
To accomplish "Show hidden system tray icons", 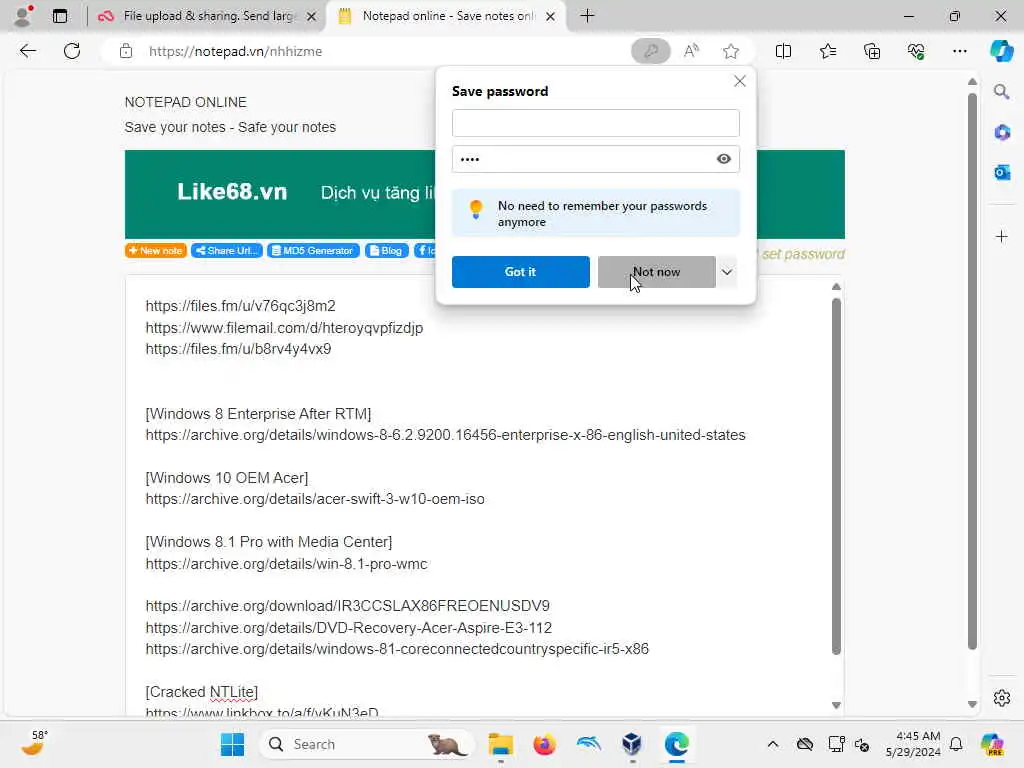I will coord(773,744).
